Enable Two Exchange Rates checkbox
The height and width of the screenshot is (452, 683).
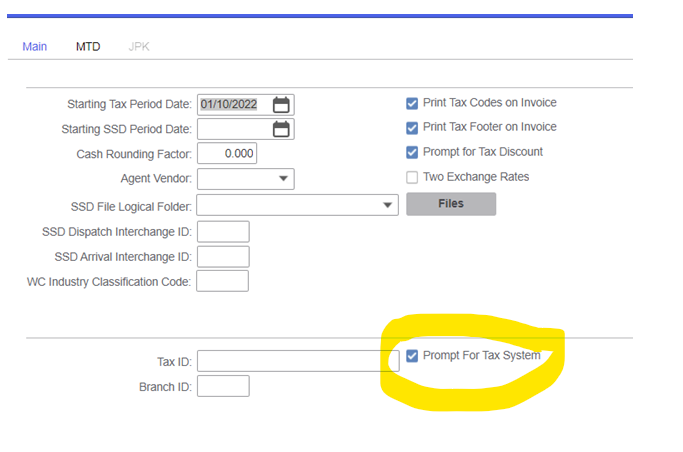(412, 178)
